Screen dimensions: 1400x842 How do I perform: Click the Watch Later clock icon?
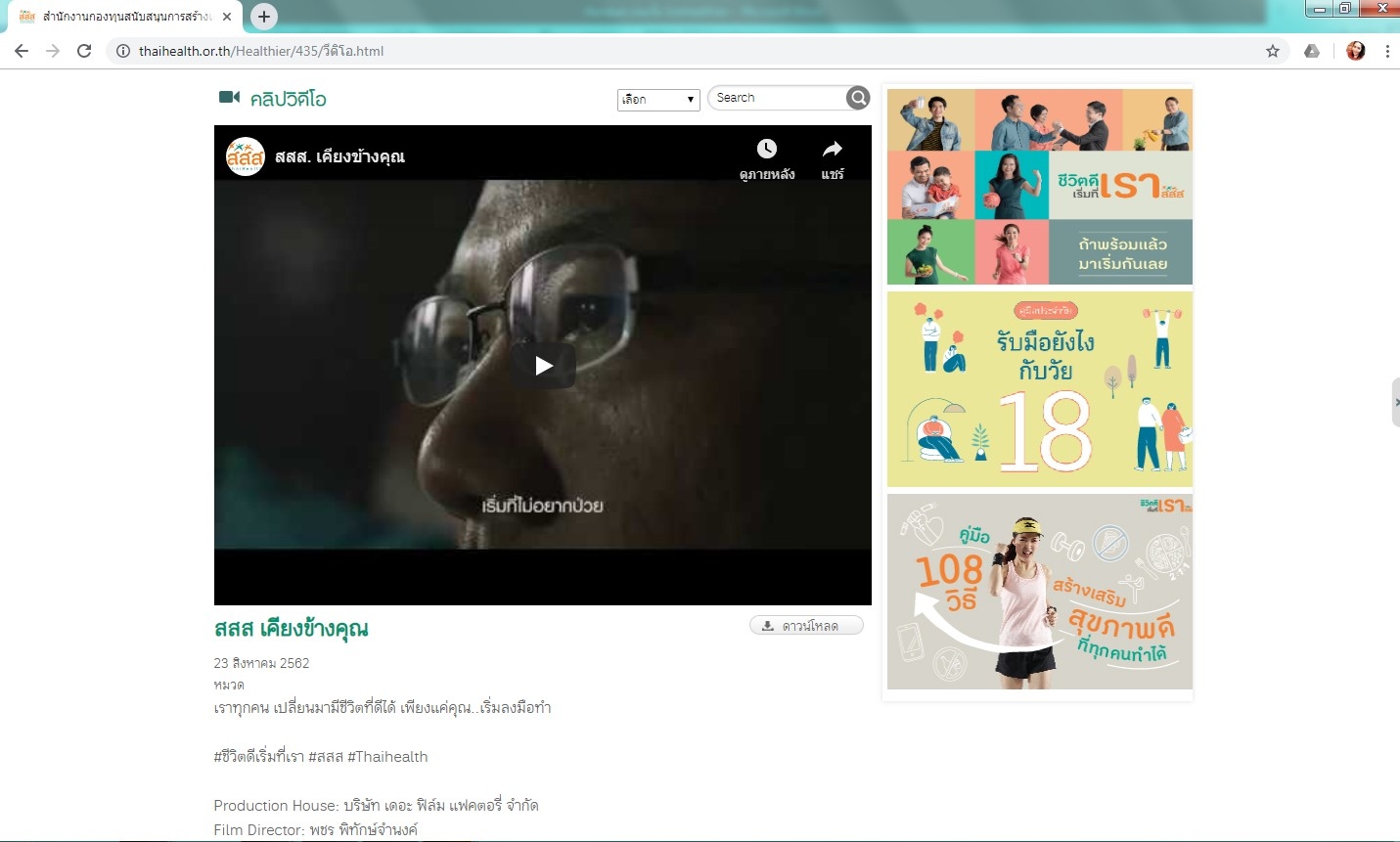[x=767, y=149]
